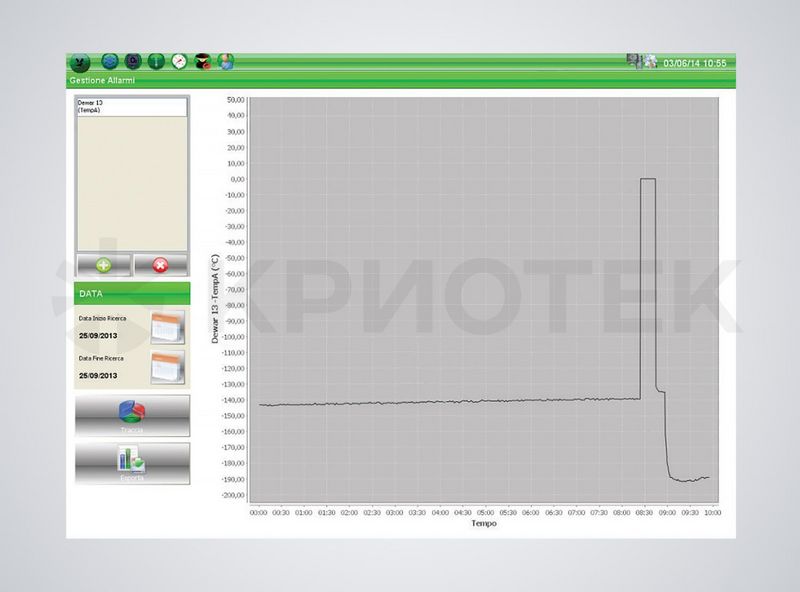This screenshot has height=592, width=800.
Task: Click the start date 25/09/2013 under Data Inizio Ricerca
Action: (x=98, y=336)
